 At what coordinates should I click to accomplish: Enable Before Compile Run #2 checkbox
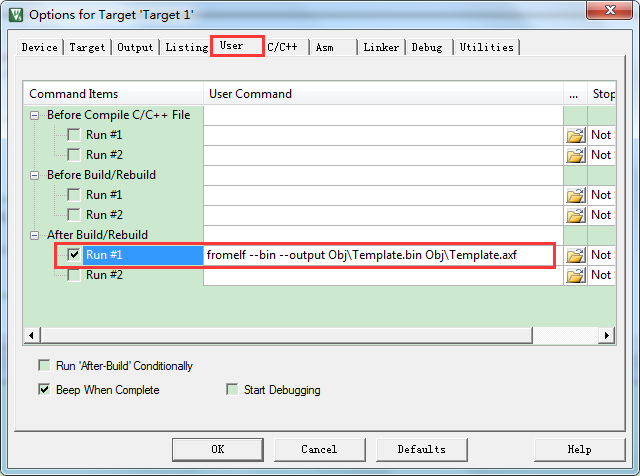74,155
